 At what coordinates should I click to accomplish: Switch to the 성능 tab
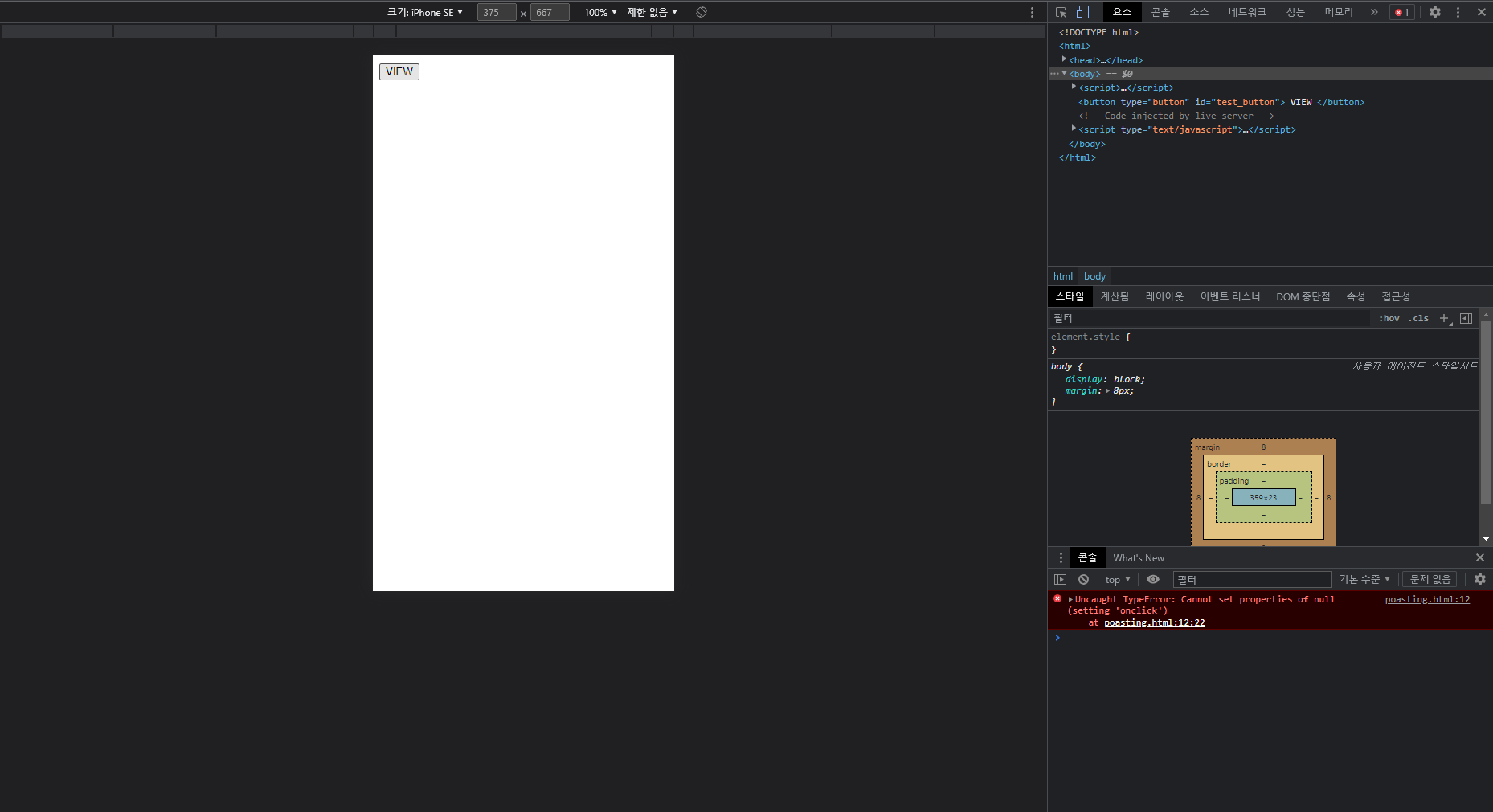(1295, 12)
